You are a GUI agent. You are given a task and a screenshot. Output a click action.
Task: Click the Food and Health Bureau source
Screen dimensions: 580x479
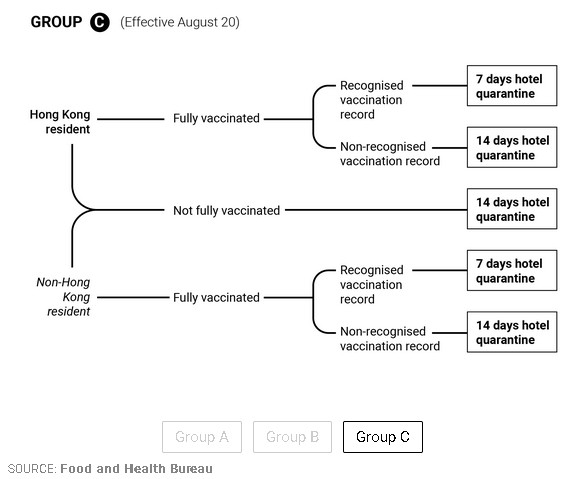coord(136,469)
